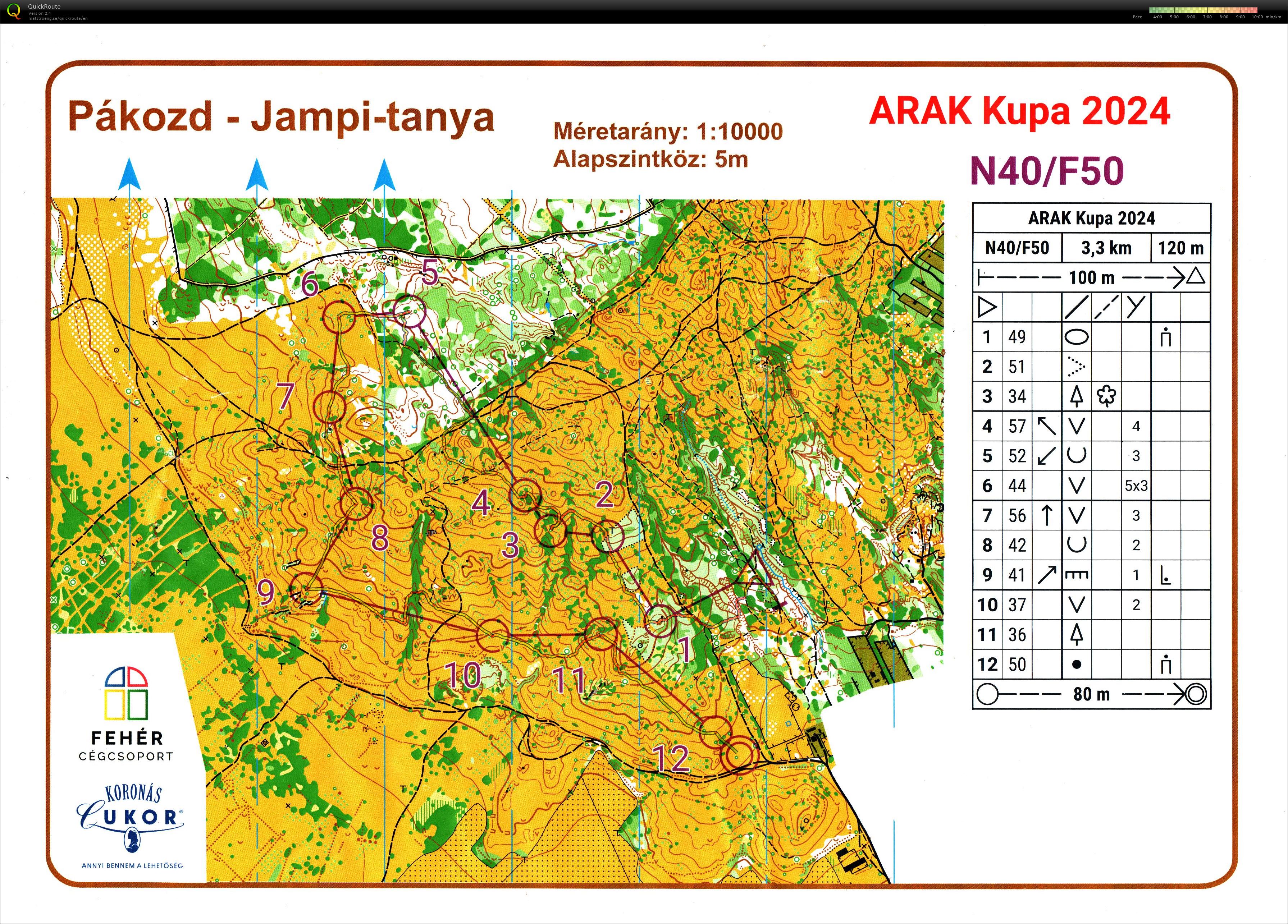Click the '120 m' climb cell
This screenshot has width=1288, height=924.
1181,248
